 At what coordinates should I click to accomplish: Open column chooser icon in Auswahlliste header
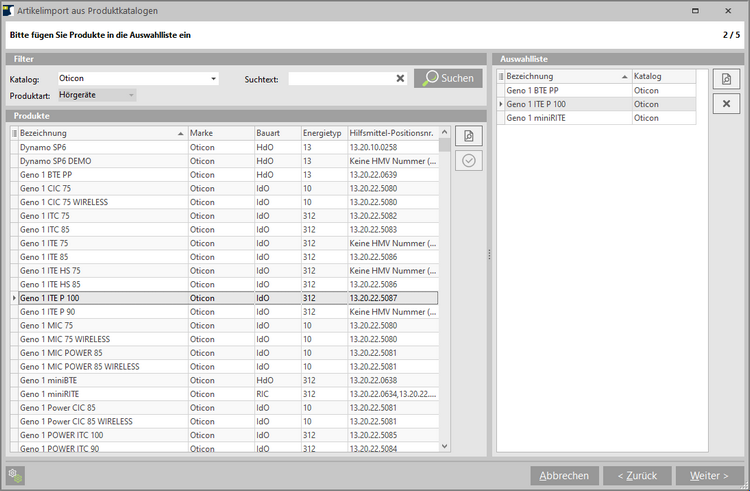pos(501,76)
